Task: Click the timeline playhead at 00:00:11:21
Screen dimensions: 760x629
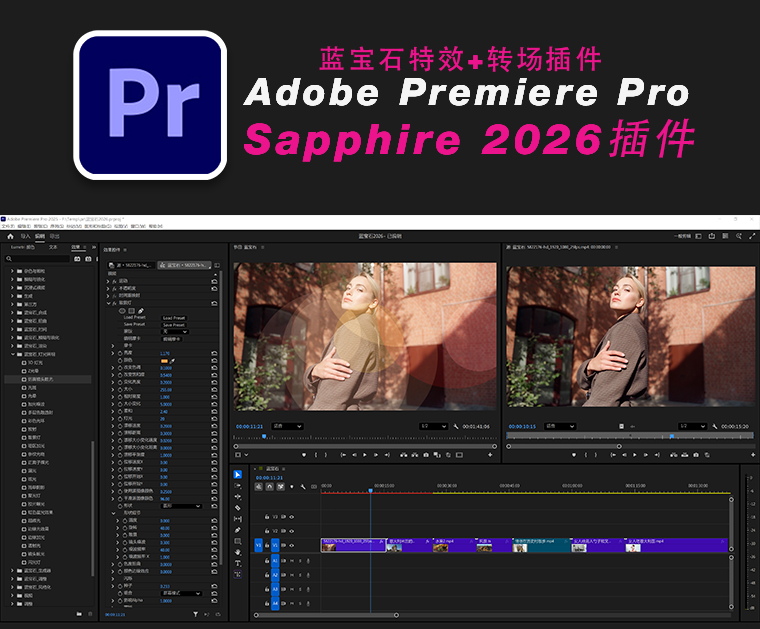Action: pos(371,491)
